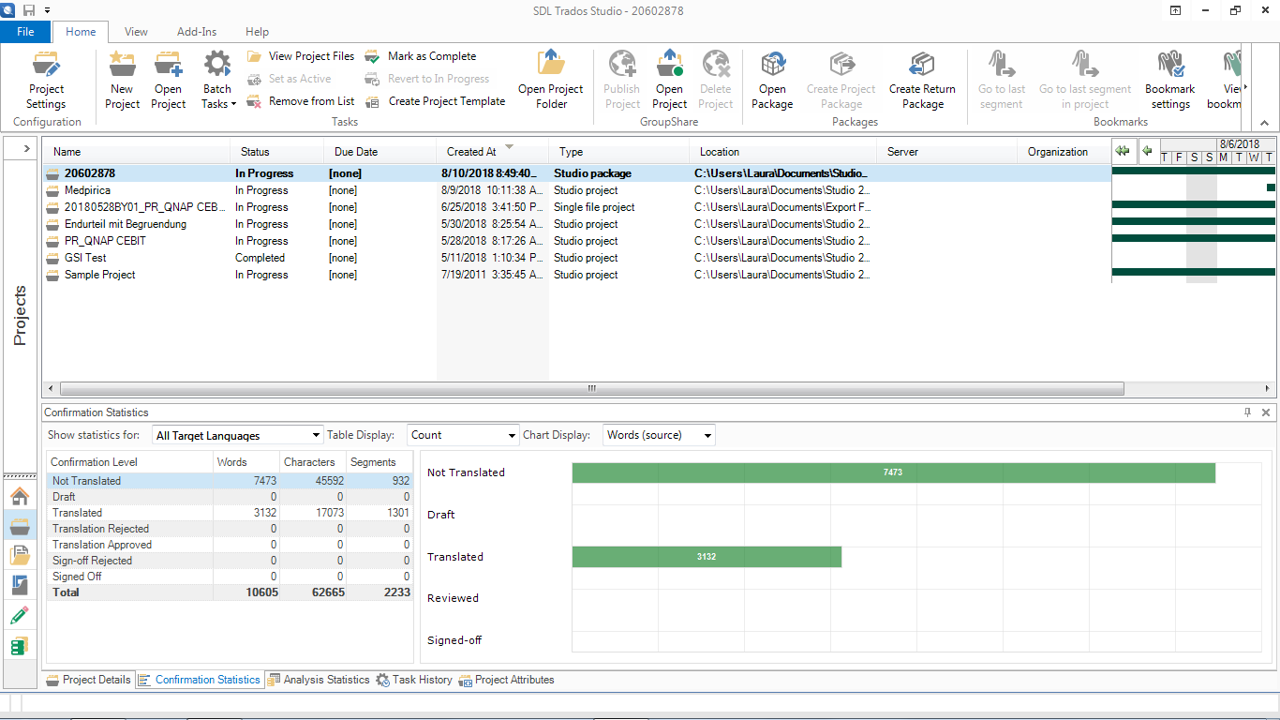Viewport: 1280px width, 720px height.
Task: Open the Editor view pencil icon
Action: coord(19,616)
